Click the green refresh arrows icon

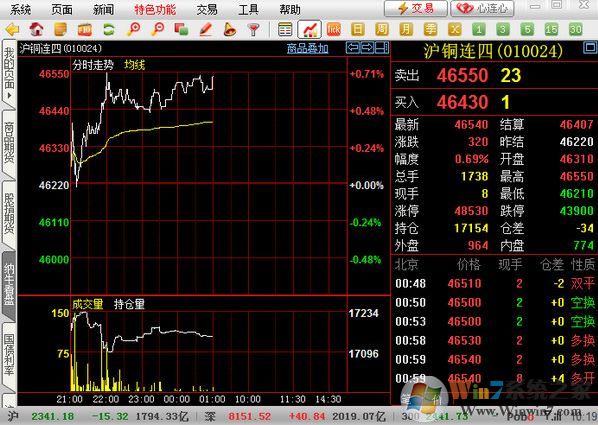point(109,29)
